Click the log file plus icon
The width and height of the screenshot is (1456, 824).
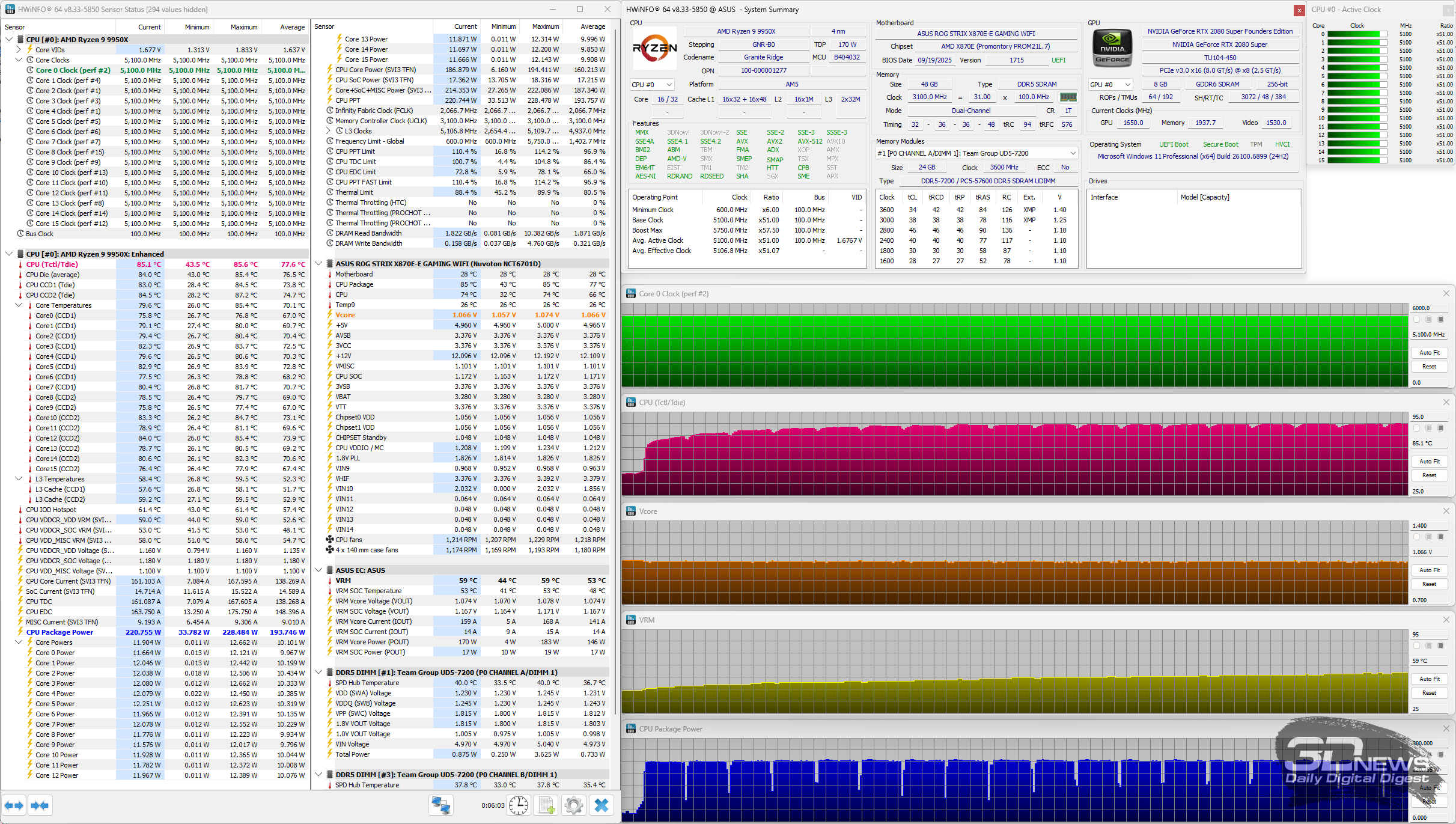(546, 805)
